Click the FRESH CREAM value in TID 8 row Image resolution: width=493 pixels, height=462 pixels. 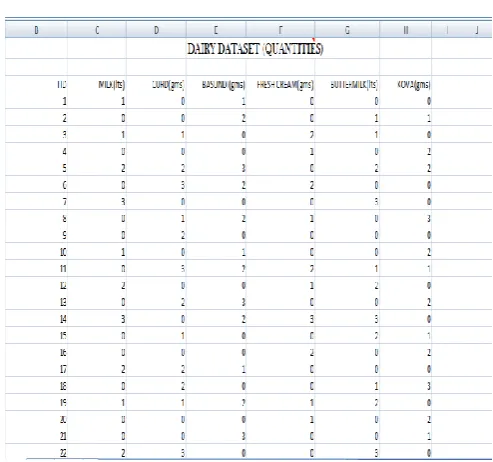(x=280, y=218)
